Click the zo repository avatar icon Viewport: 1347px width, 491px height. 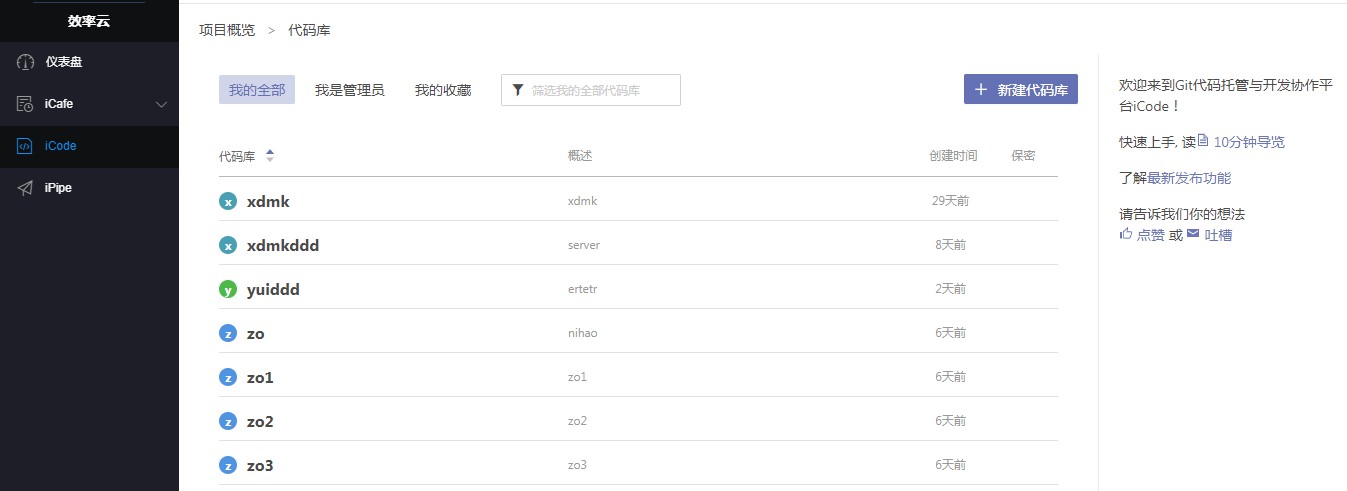228,333
